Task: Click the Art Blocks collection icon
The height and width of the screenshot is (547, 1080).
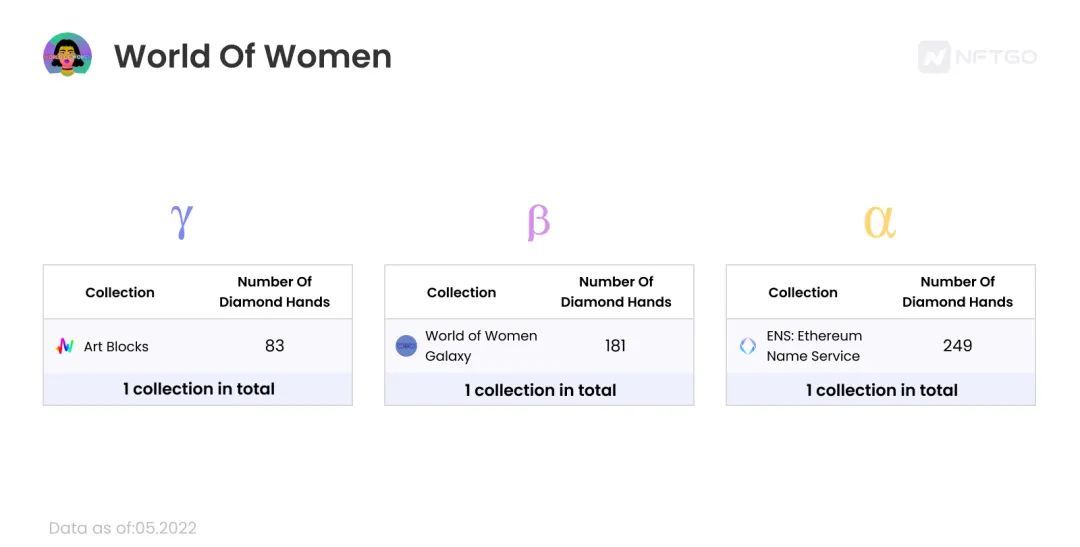Action: pos(65,346)
